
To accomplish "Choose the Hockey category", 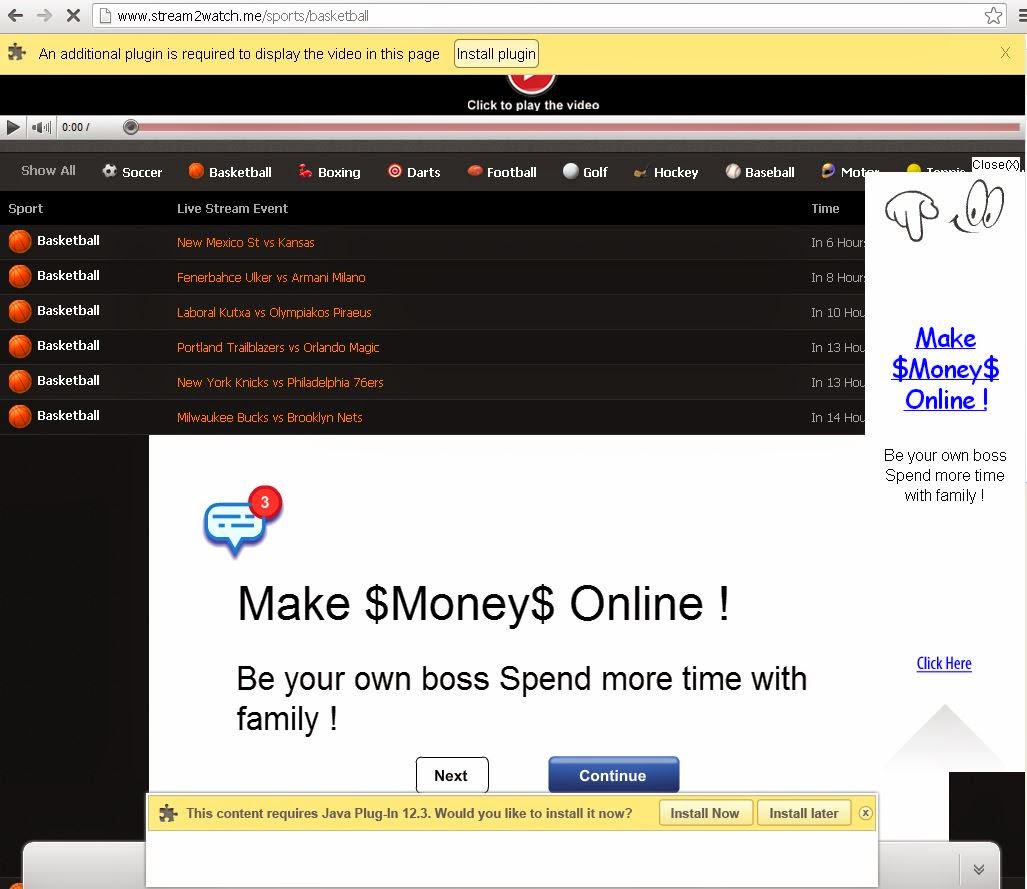I will (x=665, y=172).
